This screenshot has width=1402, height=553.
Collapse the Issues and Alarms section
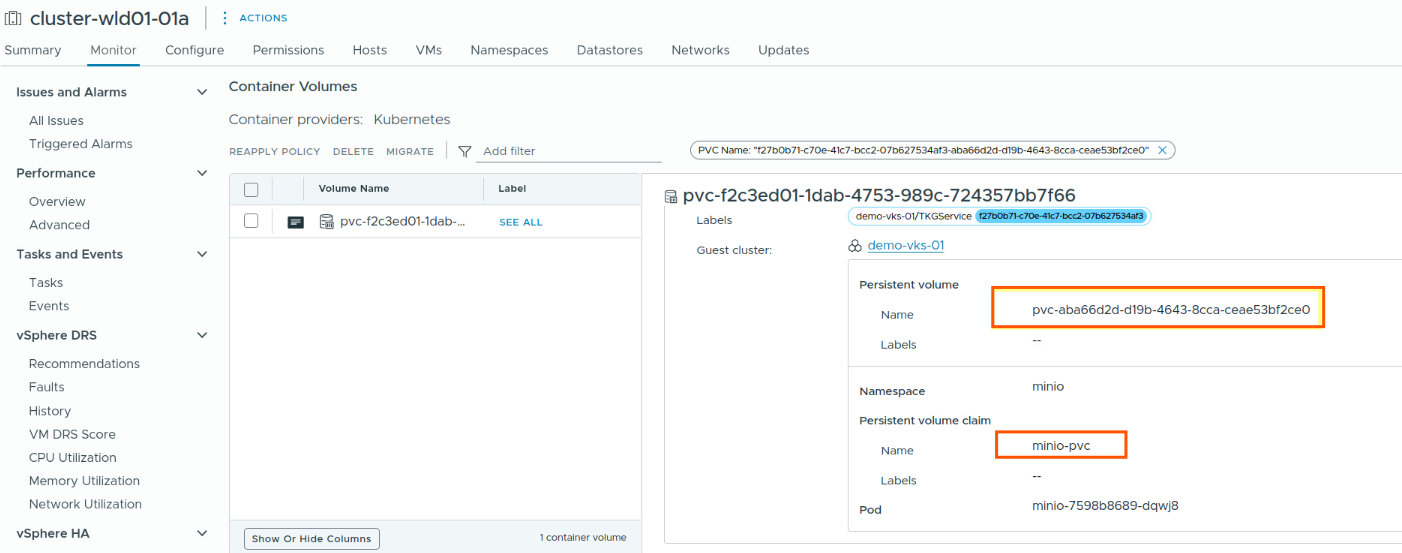click(202, 92)
